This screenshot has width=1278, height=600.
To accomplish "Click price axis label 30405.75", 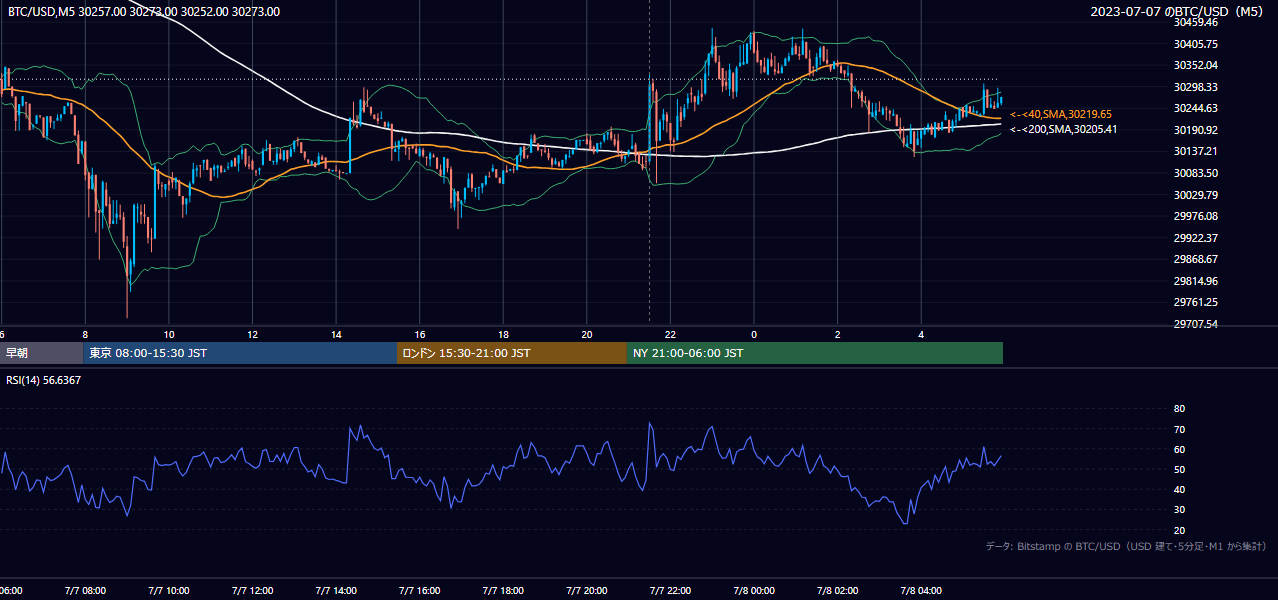I will pos(1195,44).
